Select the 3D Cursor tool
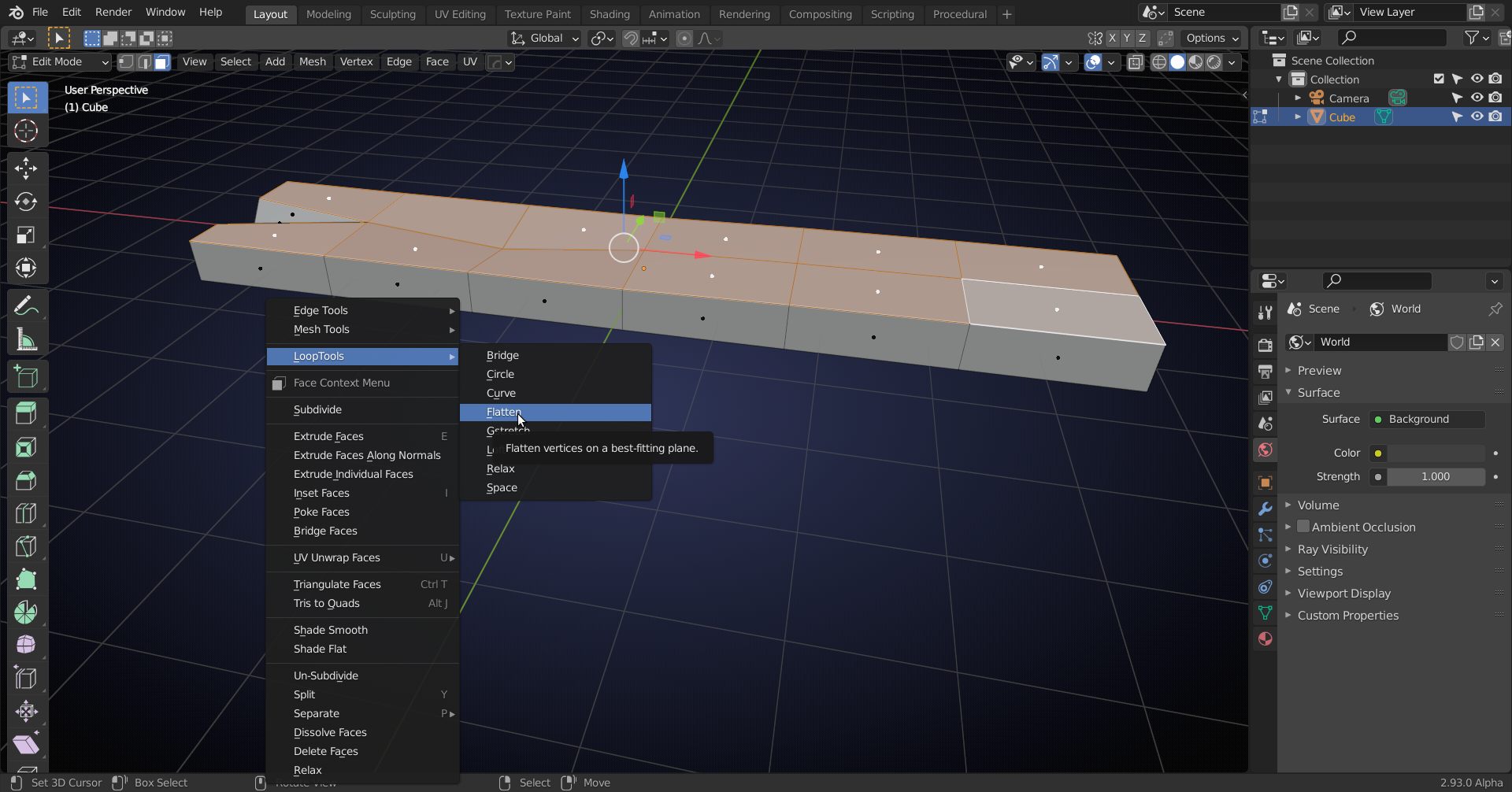1512x792 pixels. coord(26,131)
